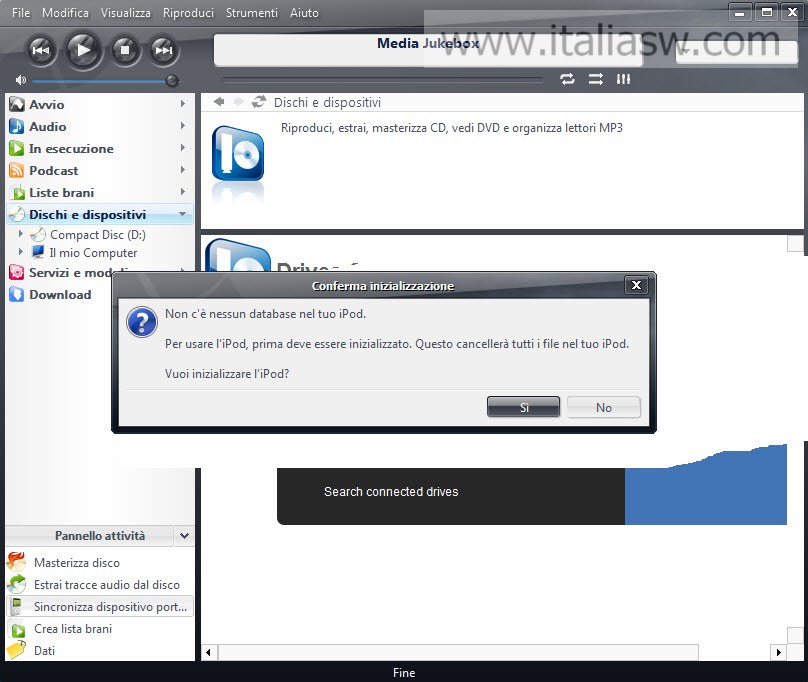Image resolution: width=808 pixels, height=682 pixels.
Task: Choose Crea lista brani task
Action: click(x=73, y=629)
